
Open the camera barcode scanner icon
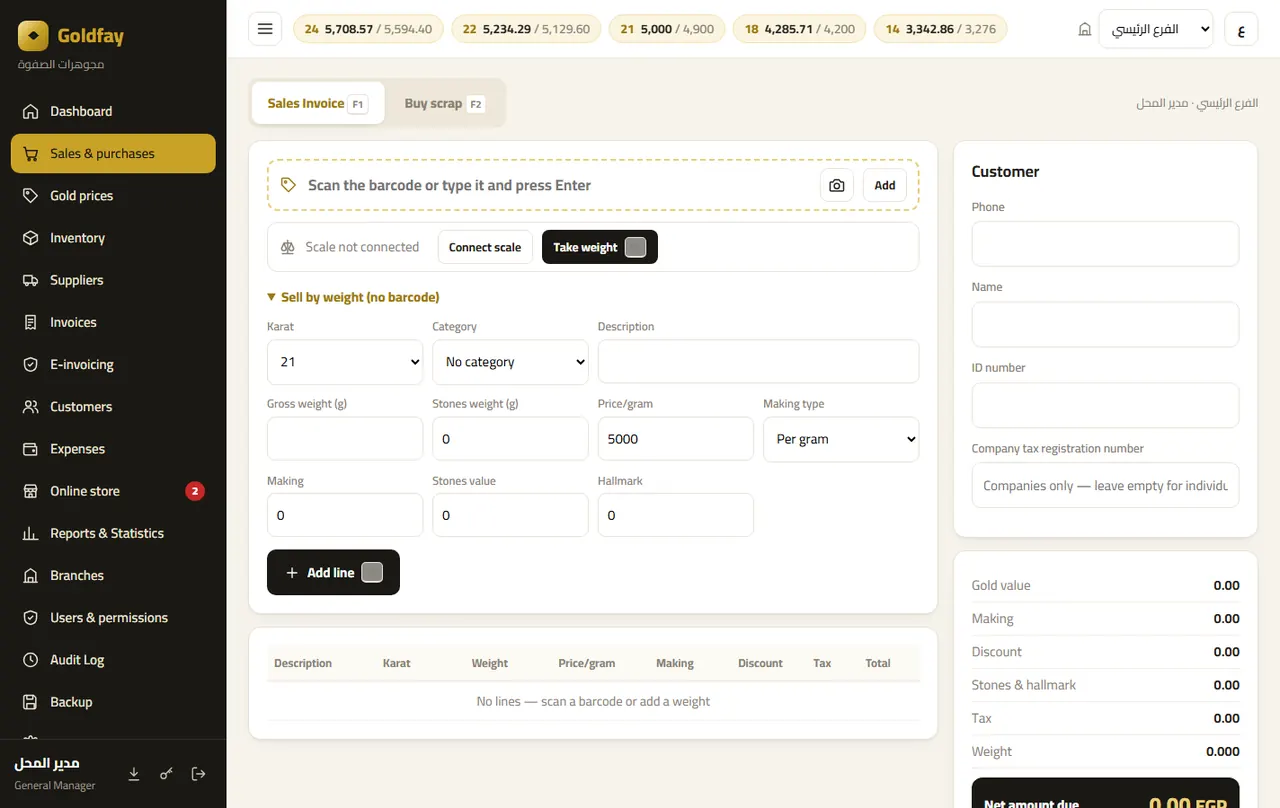[x=837, y=185]
